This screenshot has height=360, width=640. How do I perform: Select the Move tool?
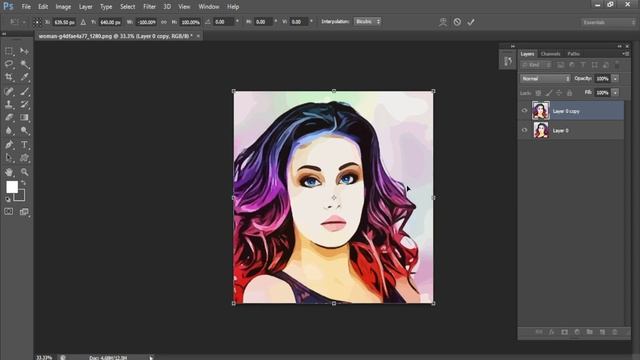coord(24,51)
